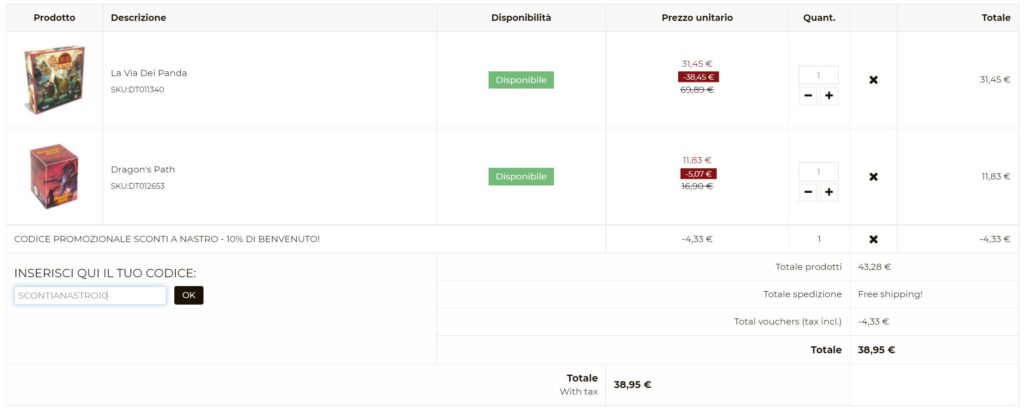Decrease Dragon's Path quantity with minus

(x=808, y=193)
